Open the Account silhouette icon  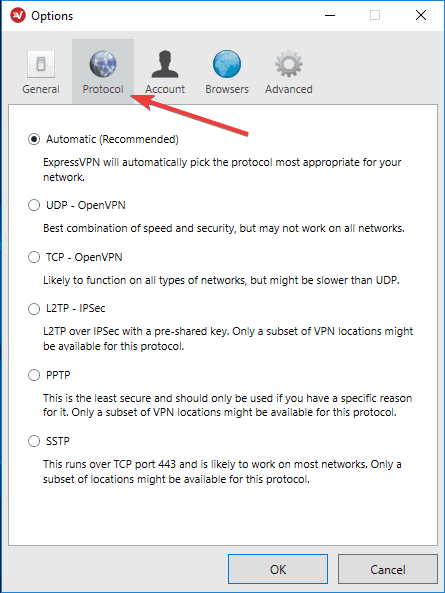pyautogui.click(x=165, y=64)
